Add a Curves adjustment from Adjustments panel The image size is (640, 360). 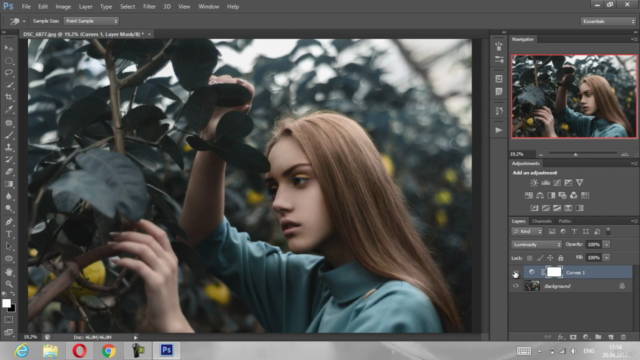(x=557, y=183)
